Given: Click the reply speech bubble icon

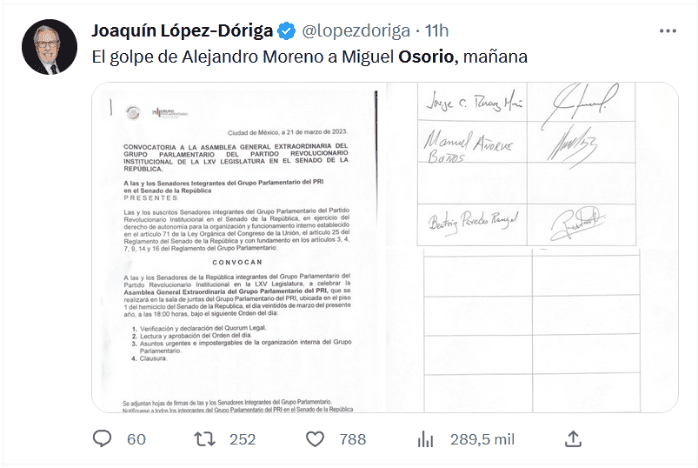Looking at the screenshot, I should tap(102, 438).
